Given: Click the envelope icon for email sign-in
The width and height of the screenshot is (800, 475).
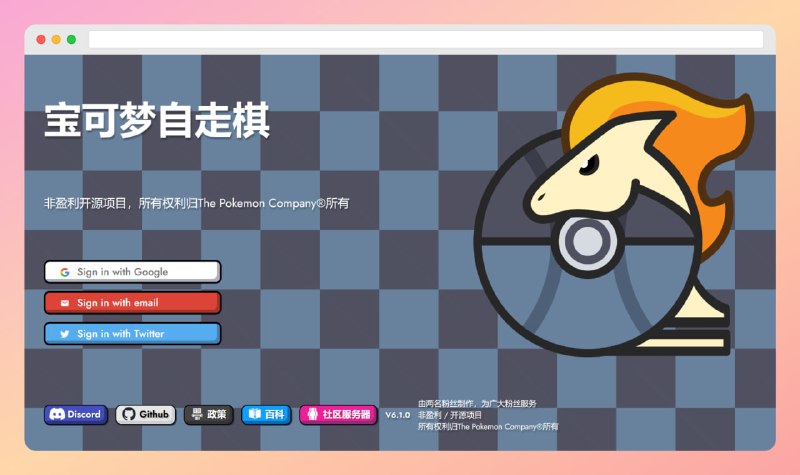Looking at the screenshot, I should click(64, 303).
